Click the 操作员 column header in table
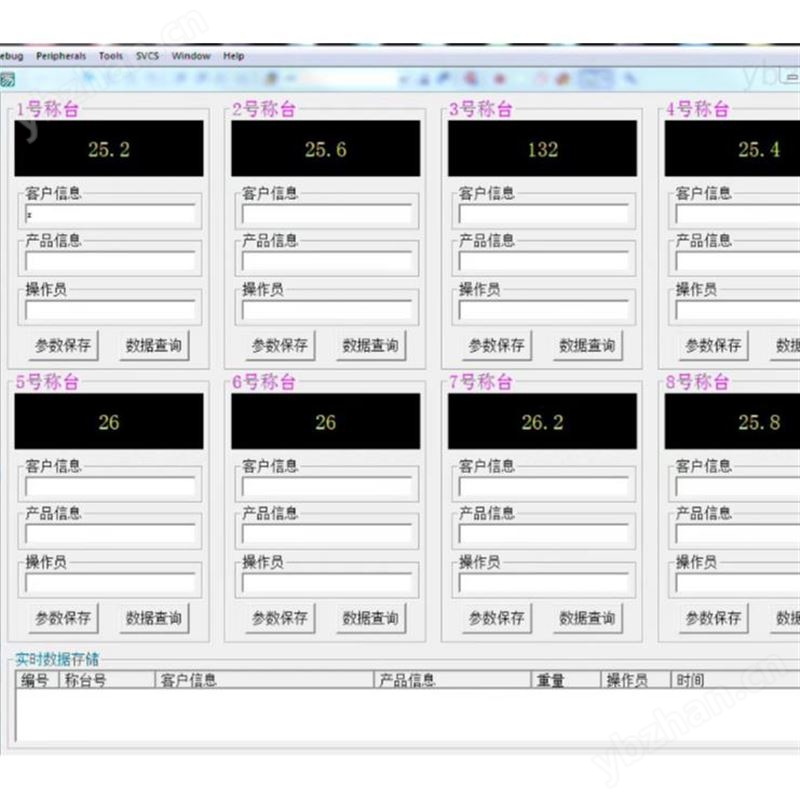Viewport: 800px width, 800px height. click(x=636, y=680)
